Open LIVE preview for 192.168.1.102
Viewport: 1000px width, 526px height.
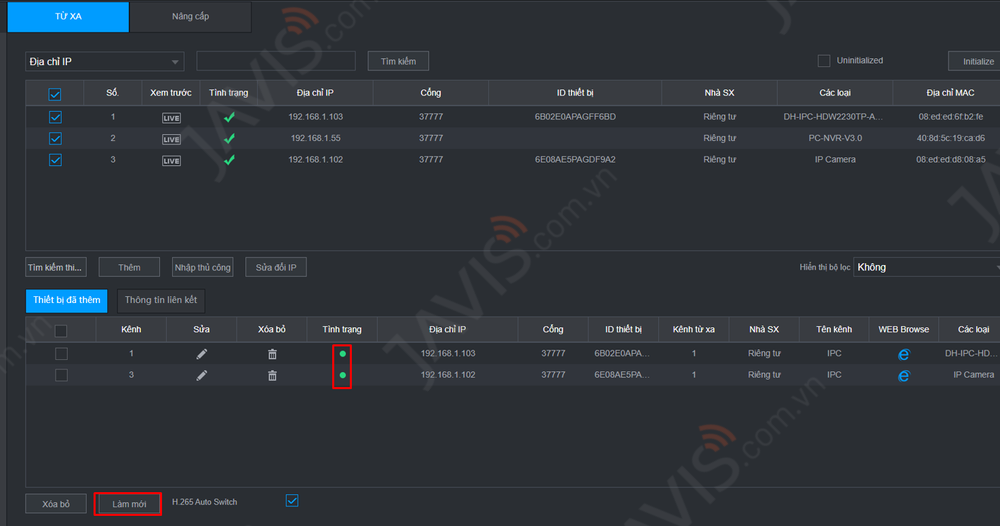pyautogui.click(x=171, y=161)
